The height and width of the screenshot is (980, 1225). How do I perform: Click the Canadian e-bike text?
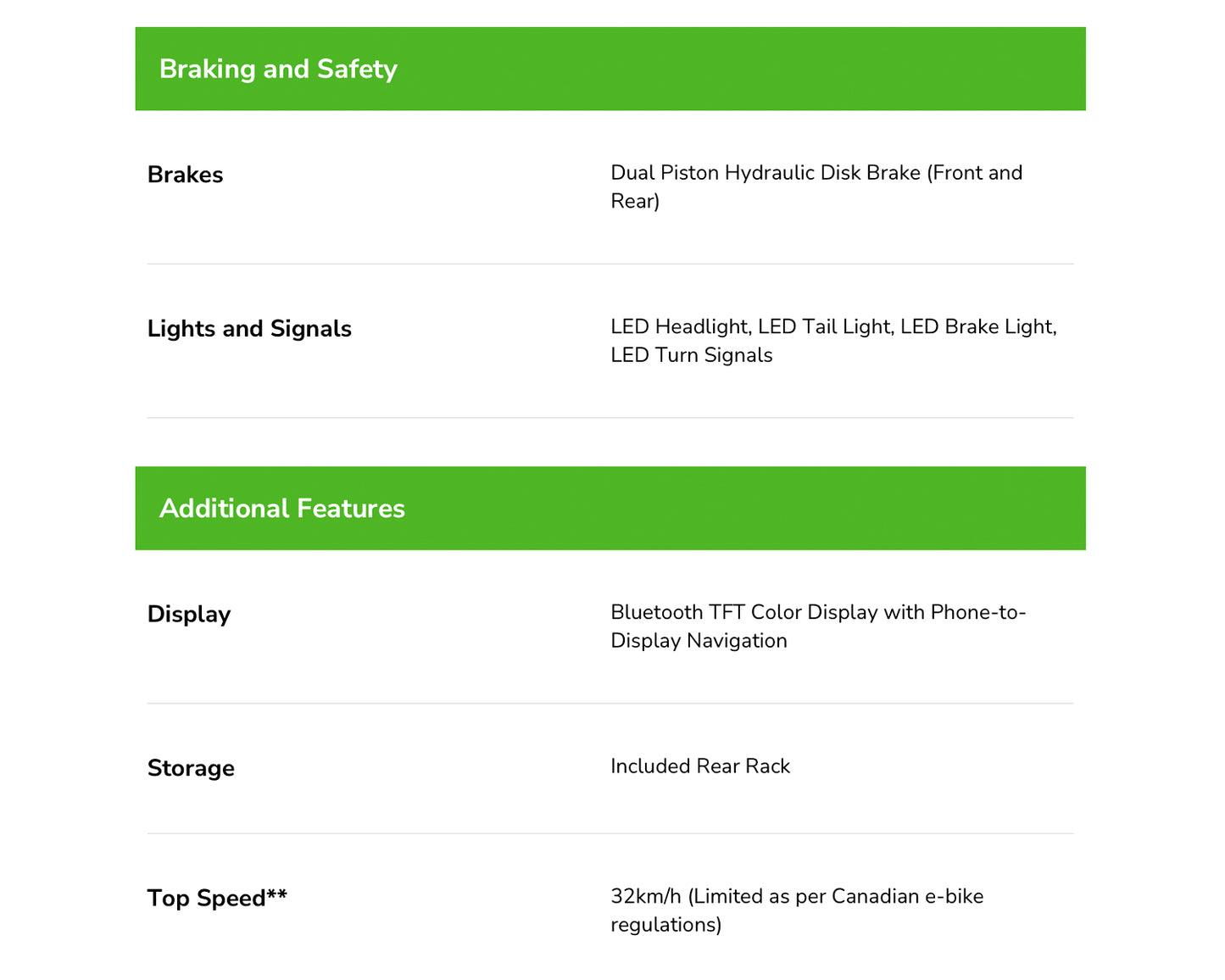[x=907, y=897]
